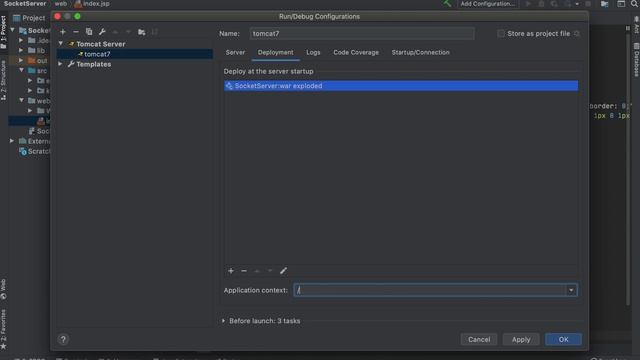This screenshot has height=360, width=640.
Task: Copy configuration icon in dialog toolbar
Action: pos(89,32)
